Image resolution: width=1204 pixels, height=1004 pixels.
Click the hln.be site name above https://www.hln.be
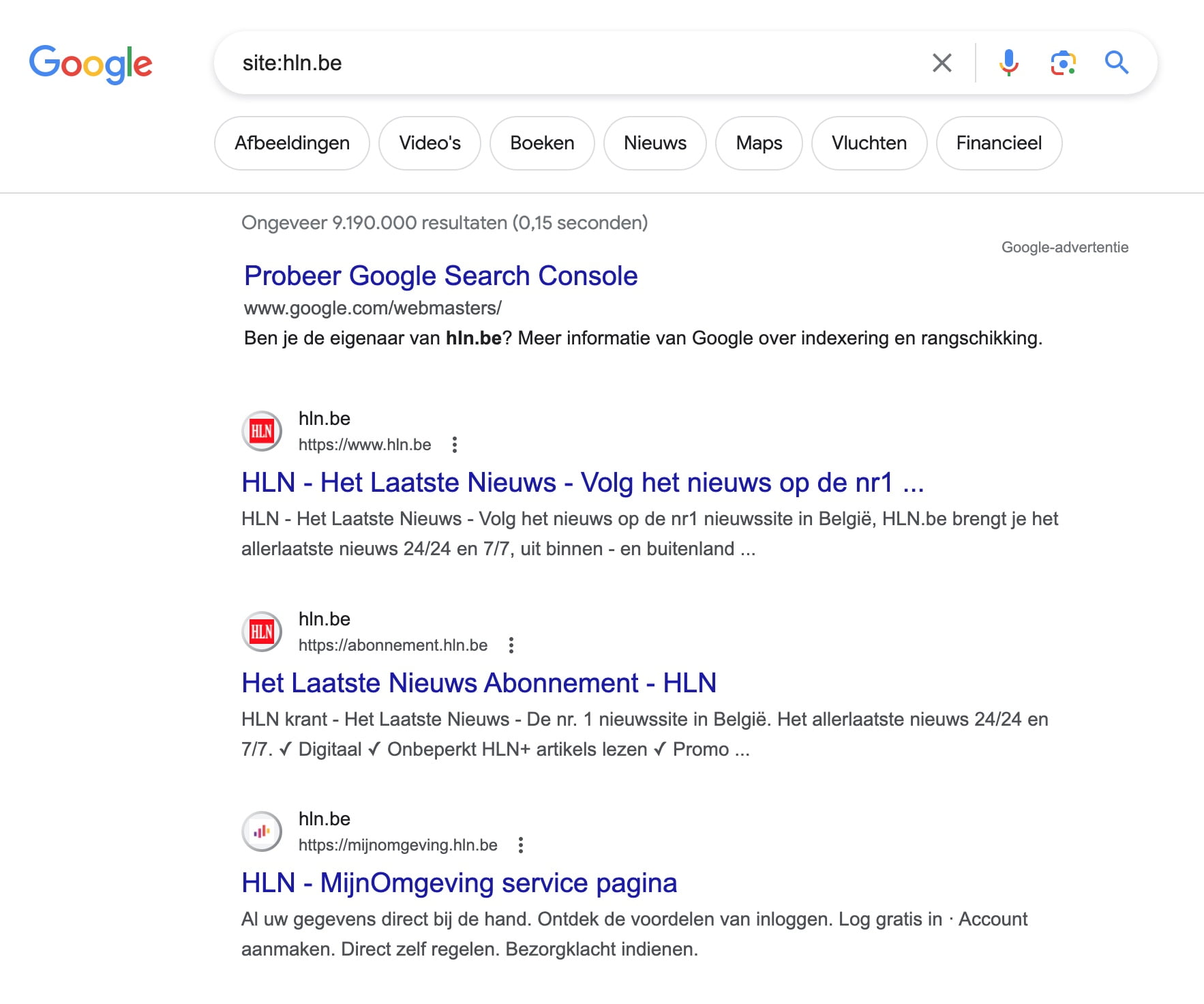coord(325,418)
